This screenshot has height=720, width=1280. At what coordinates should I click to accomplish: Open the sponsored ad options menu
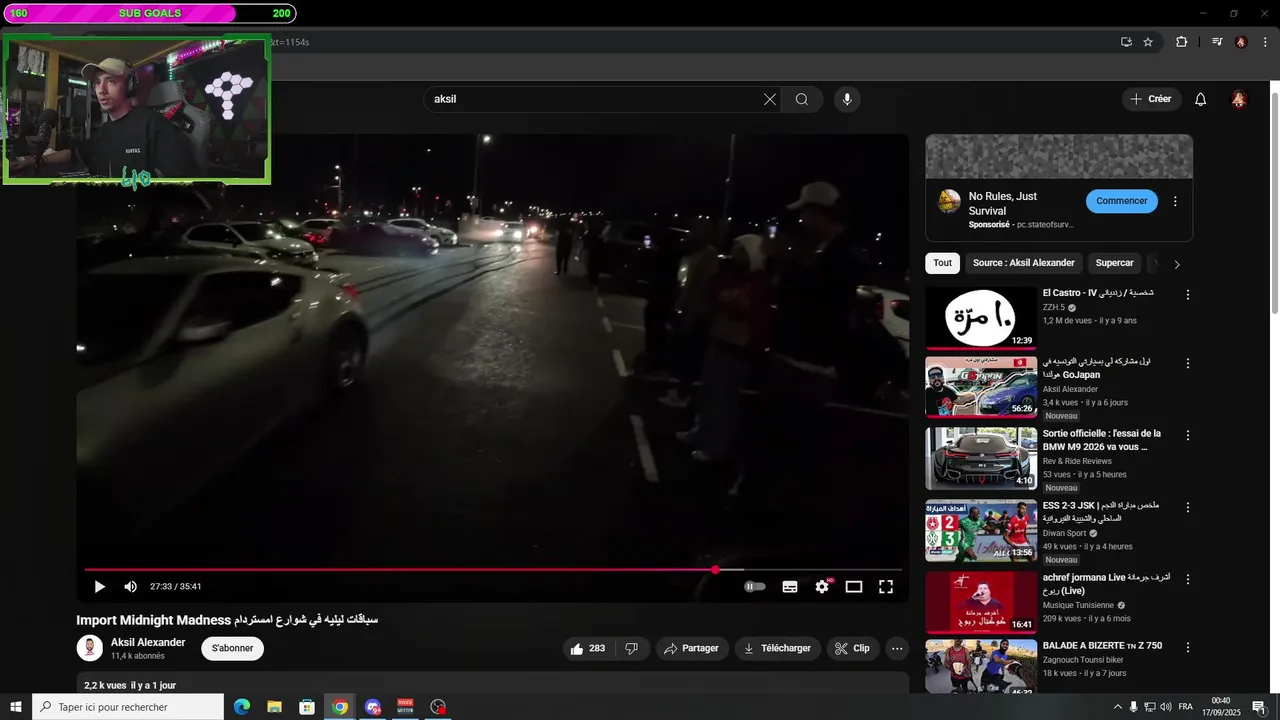coord(1175,201)
